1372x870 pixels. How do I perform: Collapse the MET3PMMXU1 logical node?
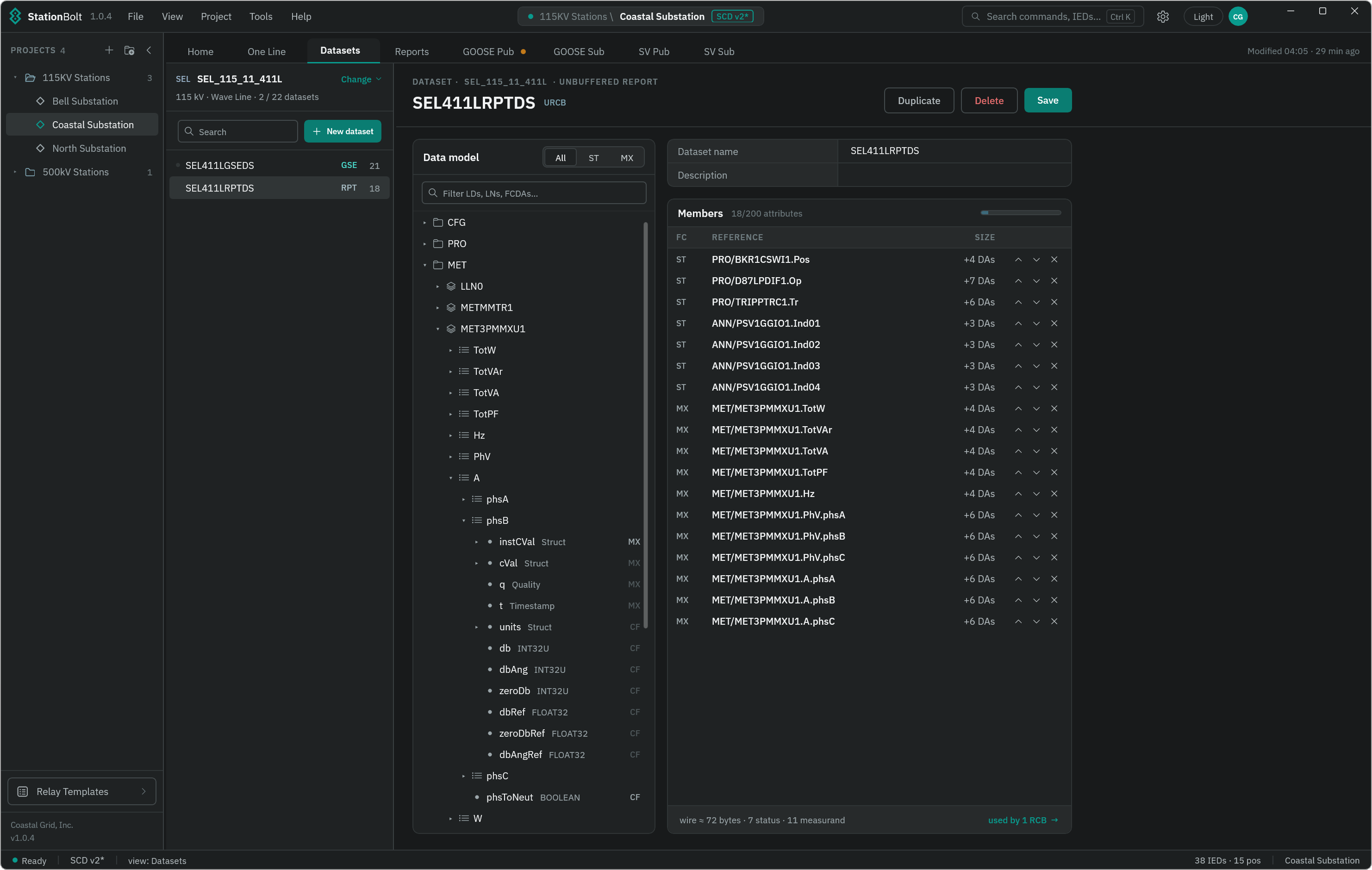coord(437,329)
